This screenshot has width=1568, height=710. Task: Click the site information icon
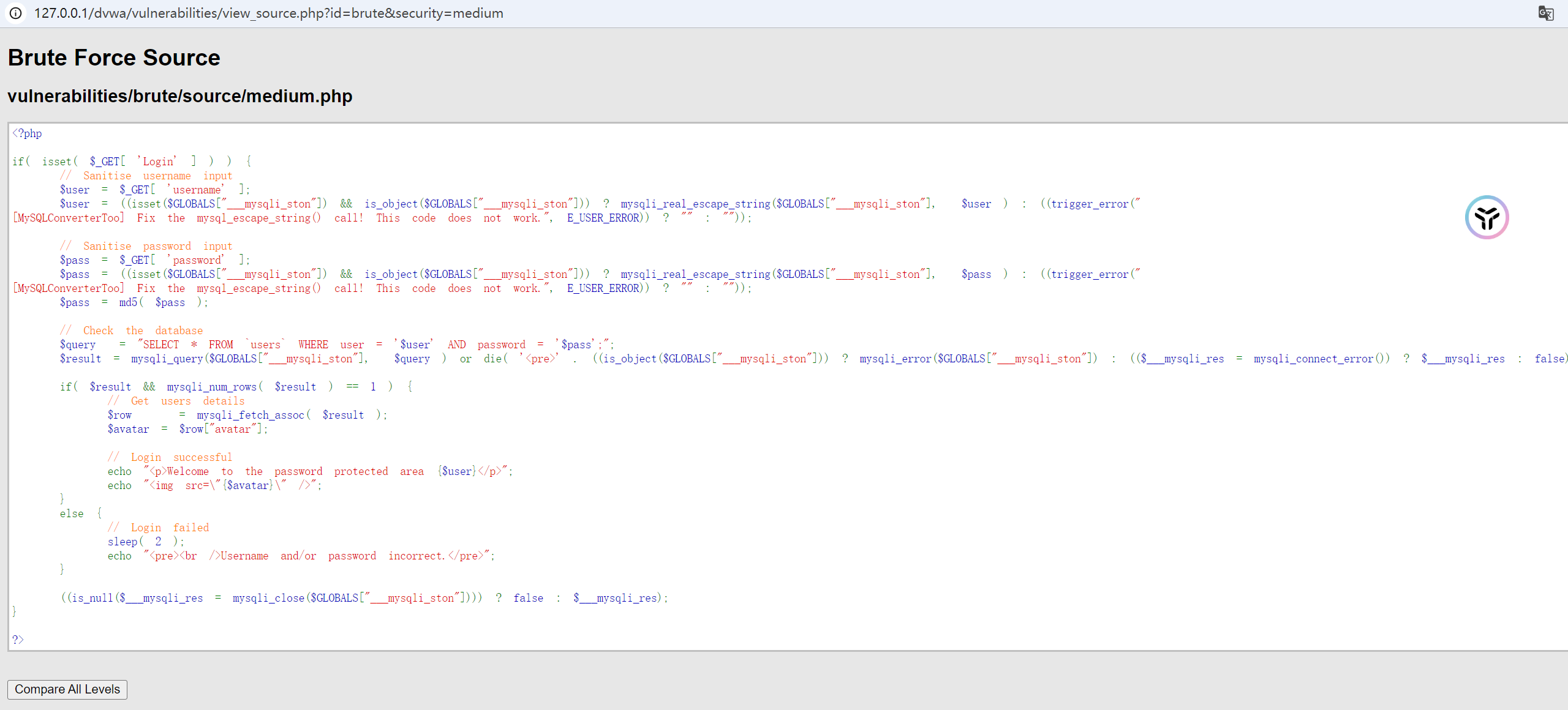click(15, 13)
